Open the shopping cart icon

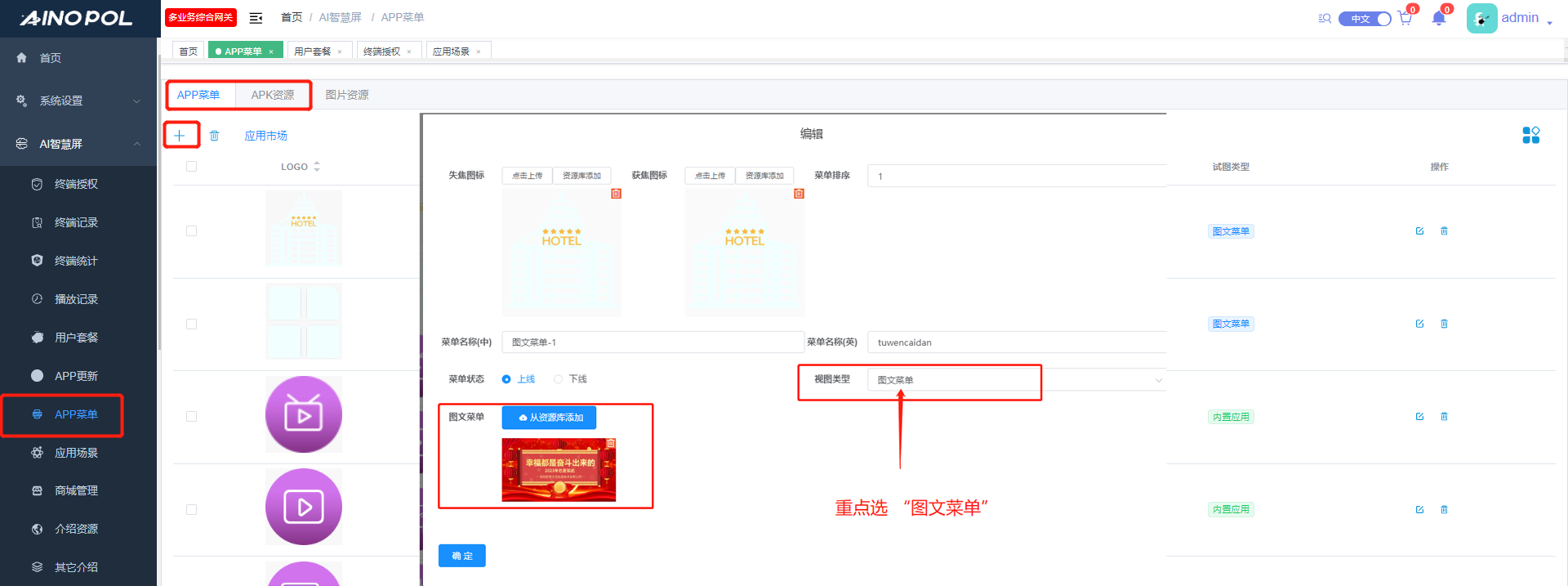pyautogui.click(x=1405, y=19)
